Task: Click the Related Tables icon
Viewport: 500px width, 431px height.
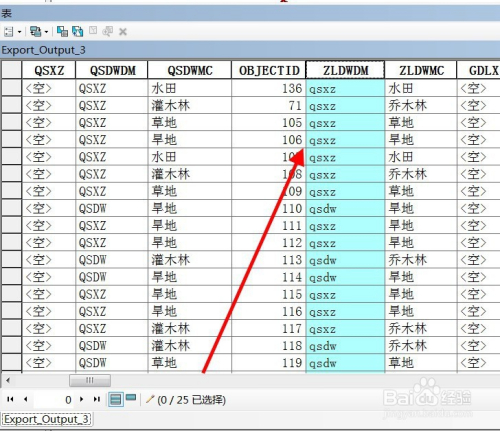Action: click(35, 32)
